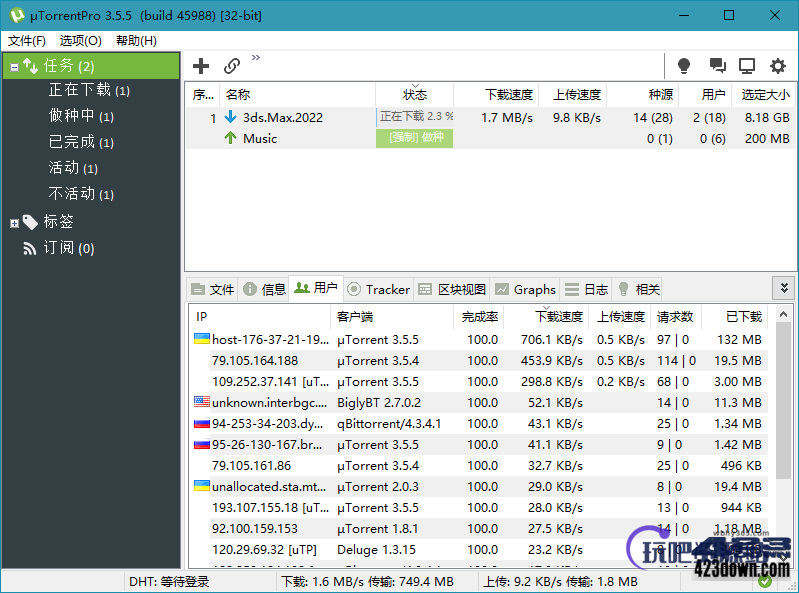The height and width of the screenshot is (593, 799).
Task: Select 已完成 (1) category
Action: pos(81,142)
